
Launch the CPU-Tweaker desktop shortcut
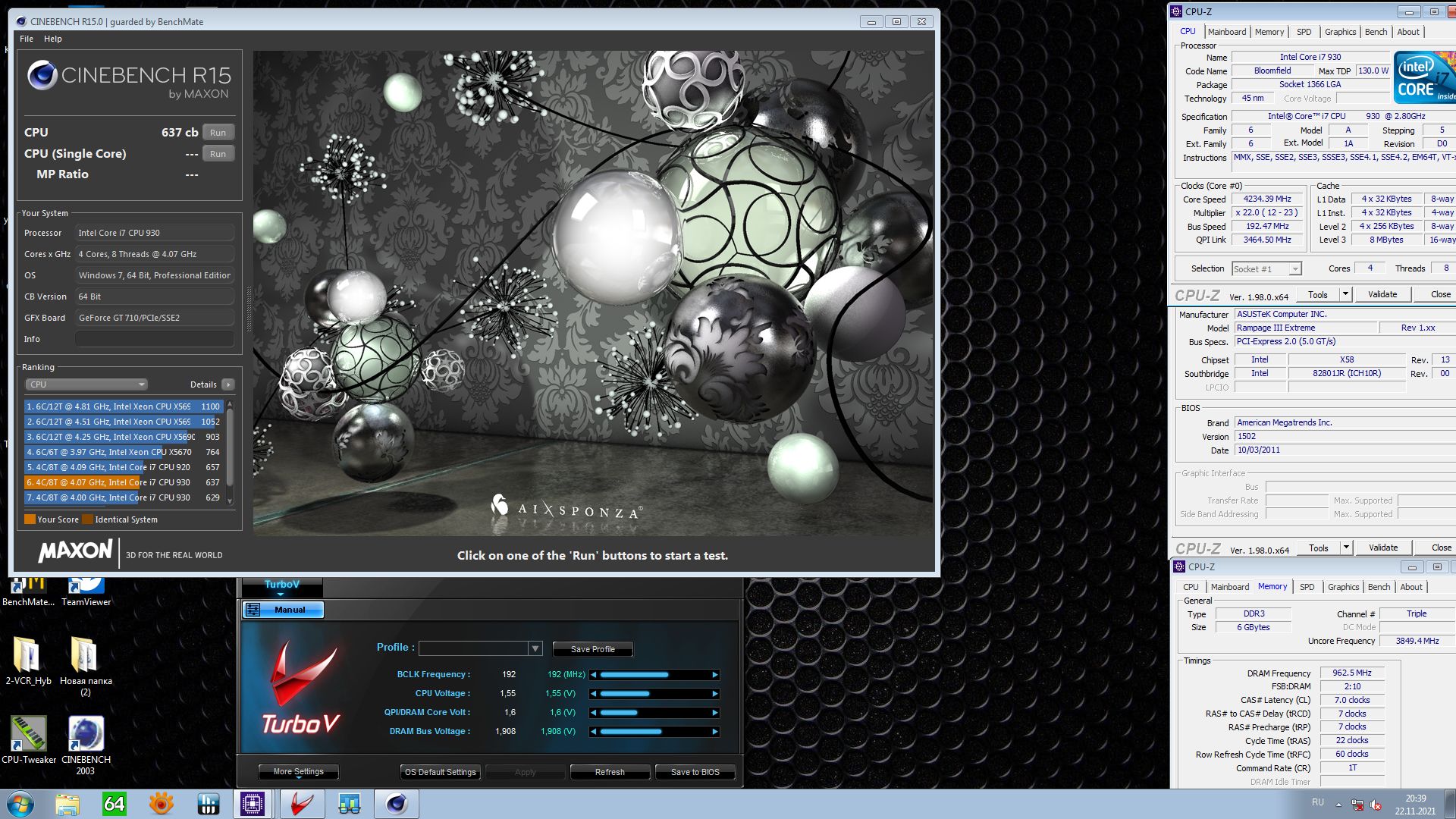[x=28, y=740]
